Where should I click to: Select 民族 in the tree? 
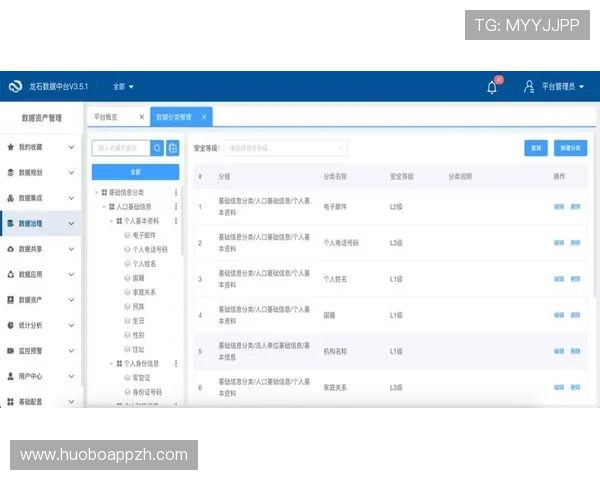tap(138, 307)
